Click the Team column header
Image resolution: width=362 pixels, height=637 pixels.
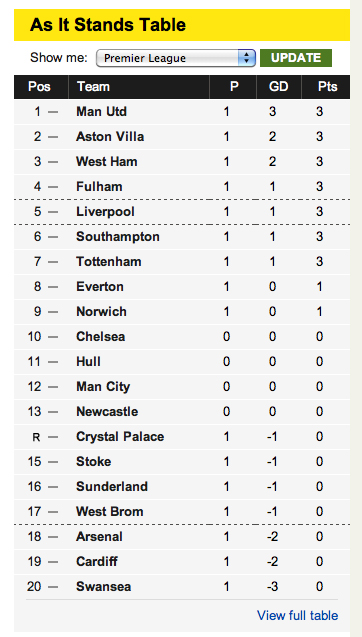tap(93, 87)
